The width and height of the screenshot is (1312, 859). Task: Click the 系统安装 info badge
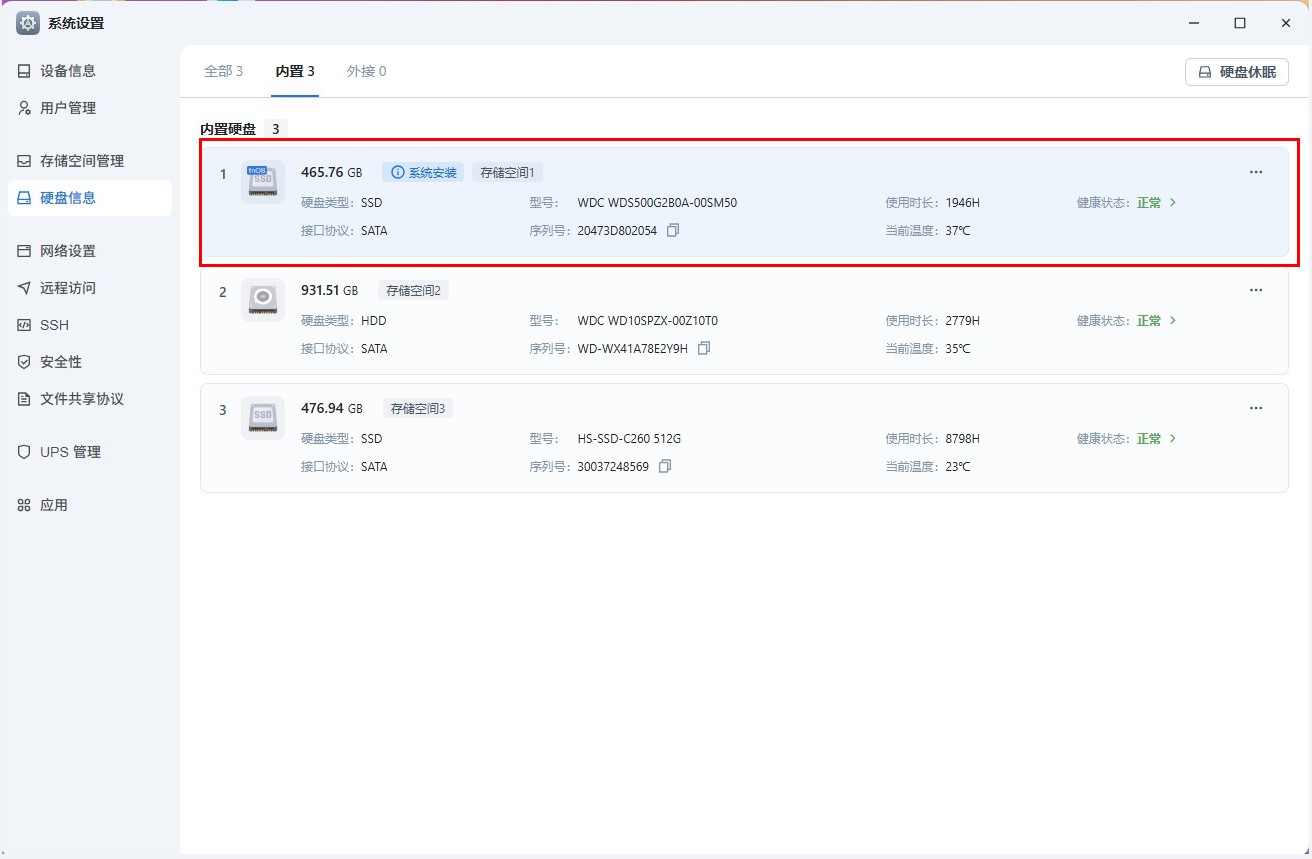click(423, 172)
